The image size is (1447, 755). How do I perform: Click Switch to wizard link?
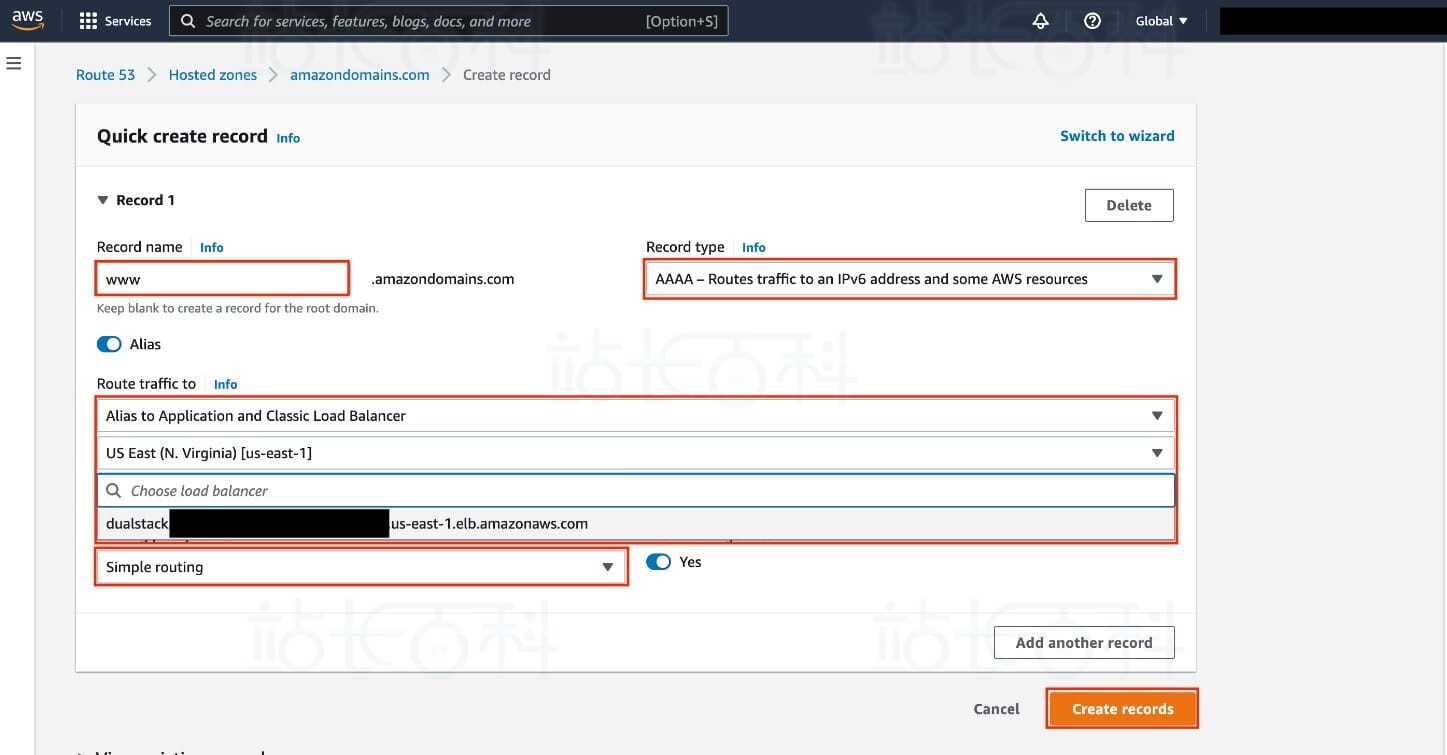1117,136
